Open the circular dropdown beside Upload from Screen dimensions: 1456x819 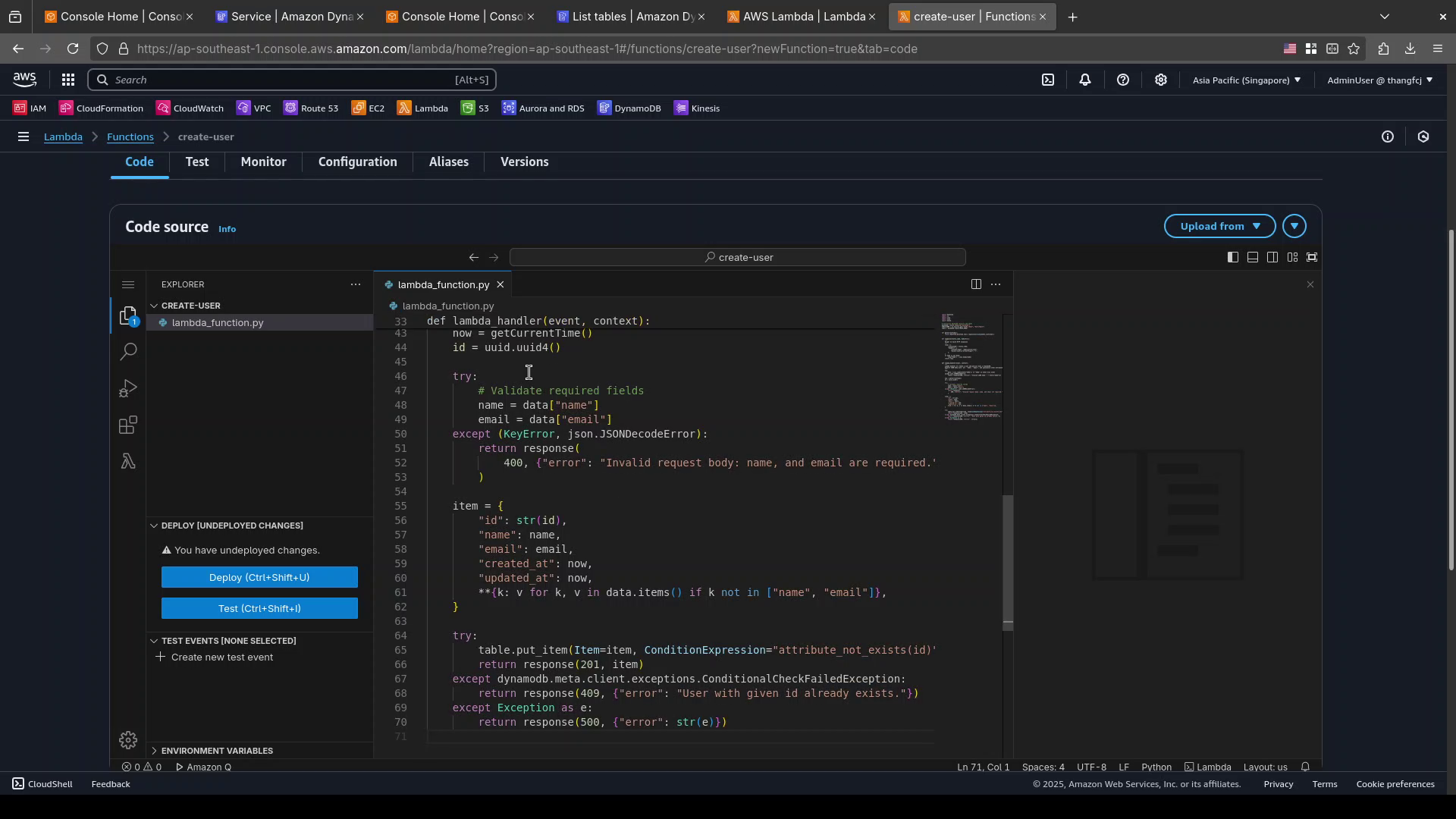(x=1295, y=227)
